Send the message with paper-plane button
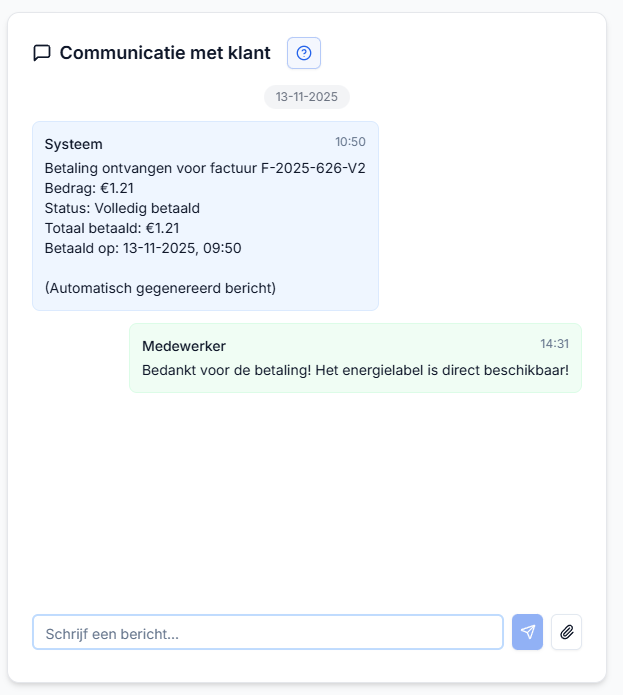623x695 pixels. point(527,632)
